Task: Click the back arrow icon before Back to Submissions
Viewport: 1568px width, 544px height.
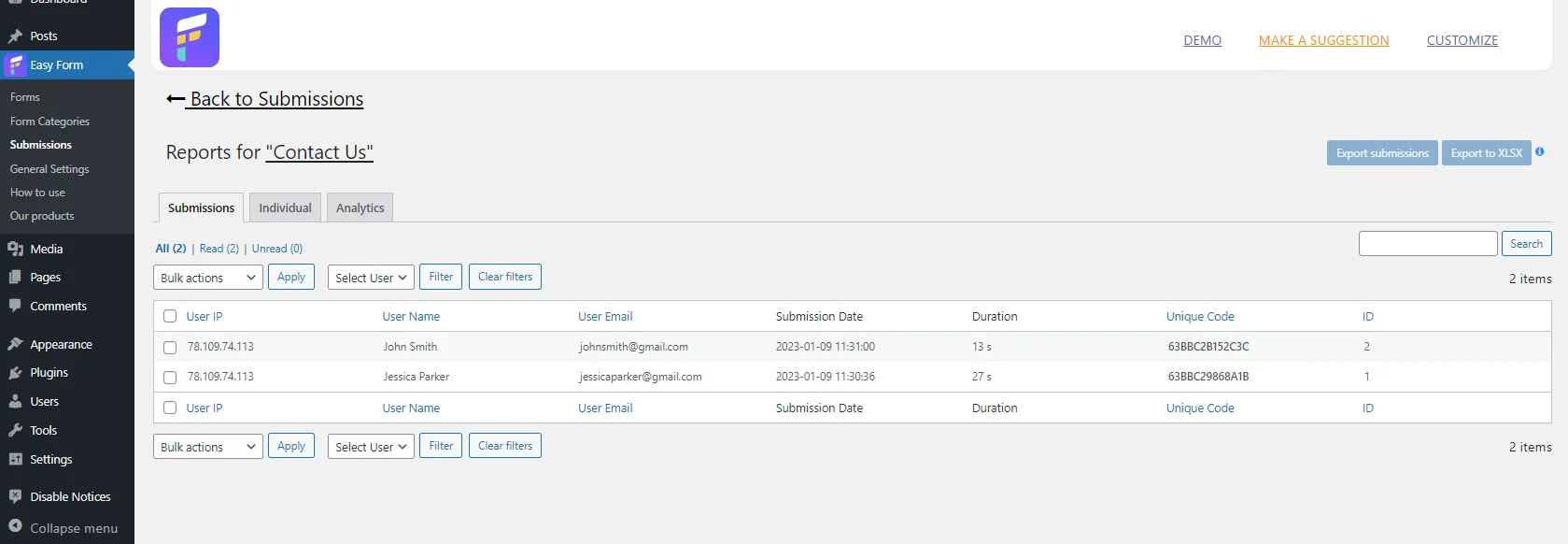Action: pyautogui.click(x=175, y=99)
